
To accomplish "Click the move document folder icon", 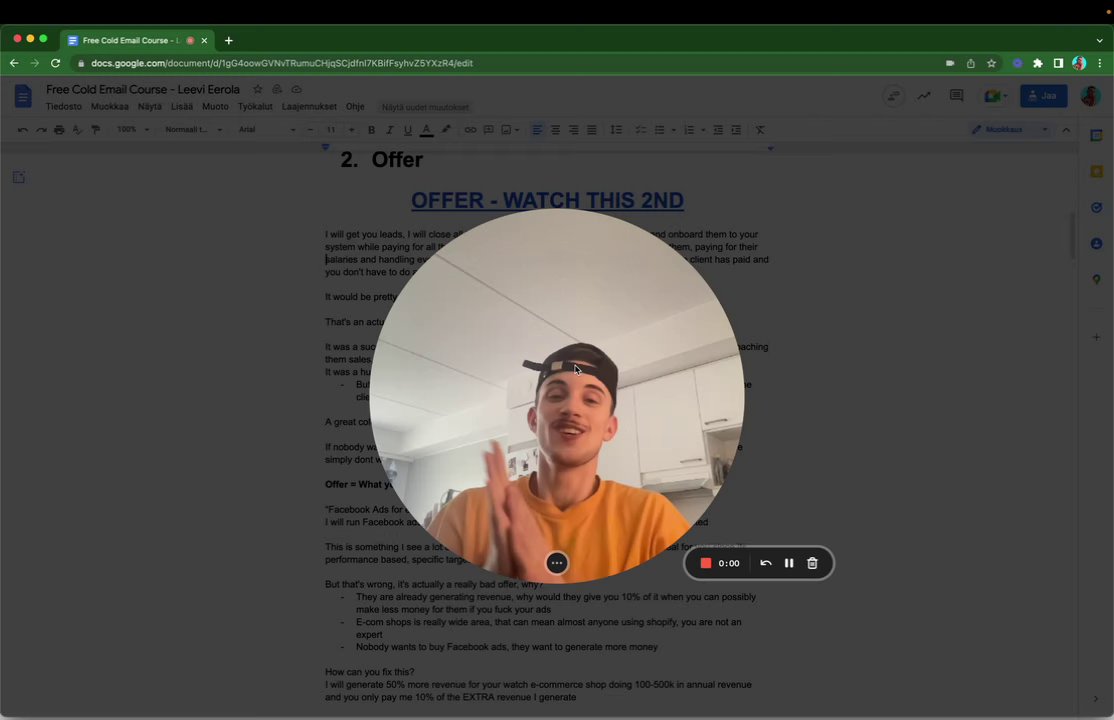I will pyautogui.click(x=277, y=90).
